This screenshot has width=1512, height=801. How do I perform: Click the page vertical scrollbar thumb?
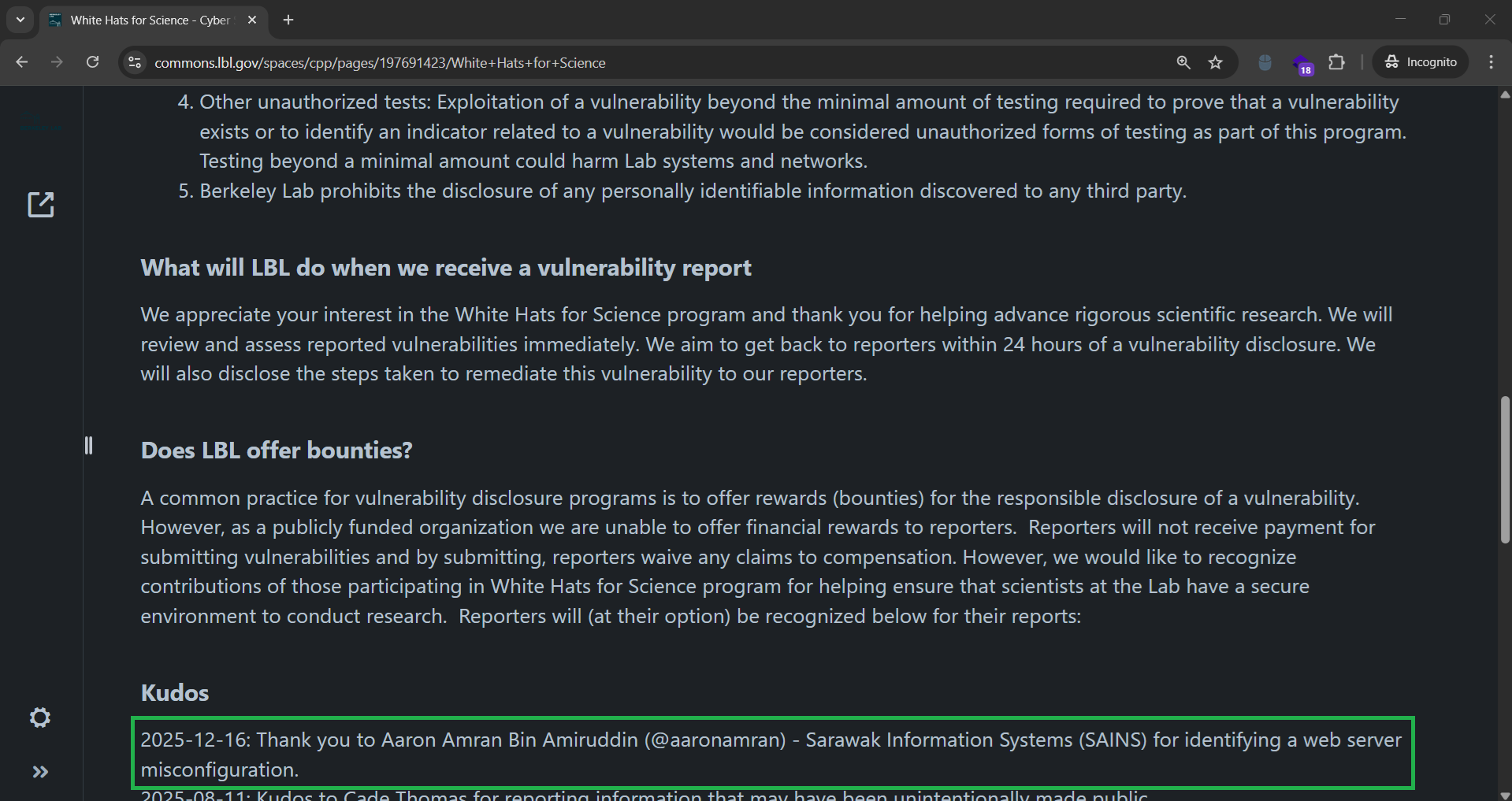click(x=1505, y=469)
